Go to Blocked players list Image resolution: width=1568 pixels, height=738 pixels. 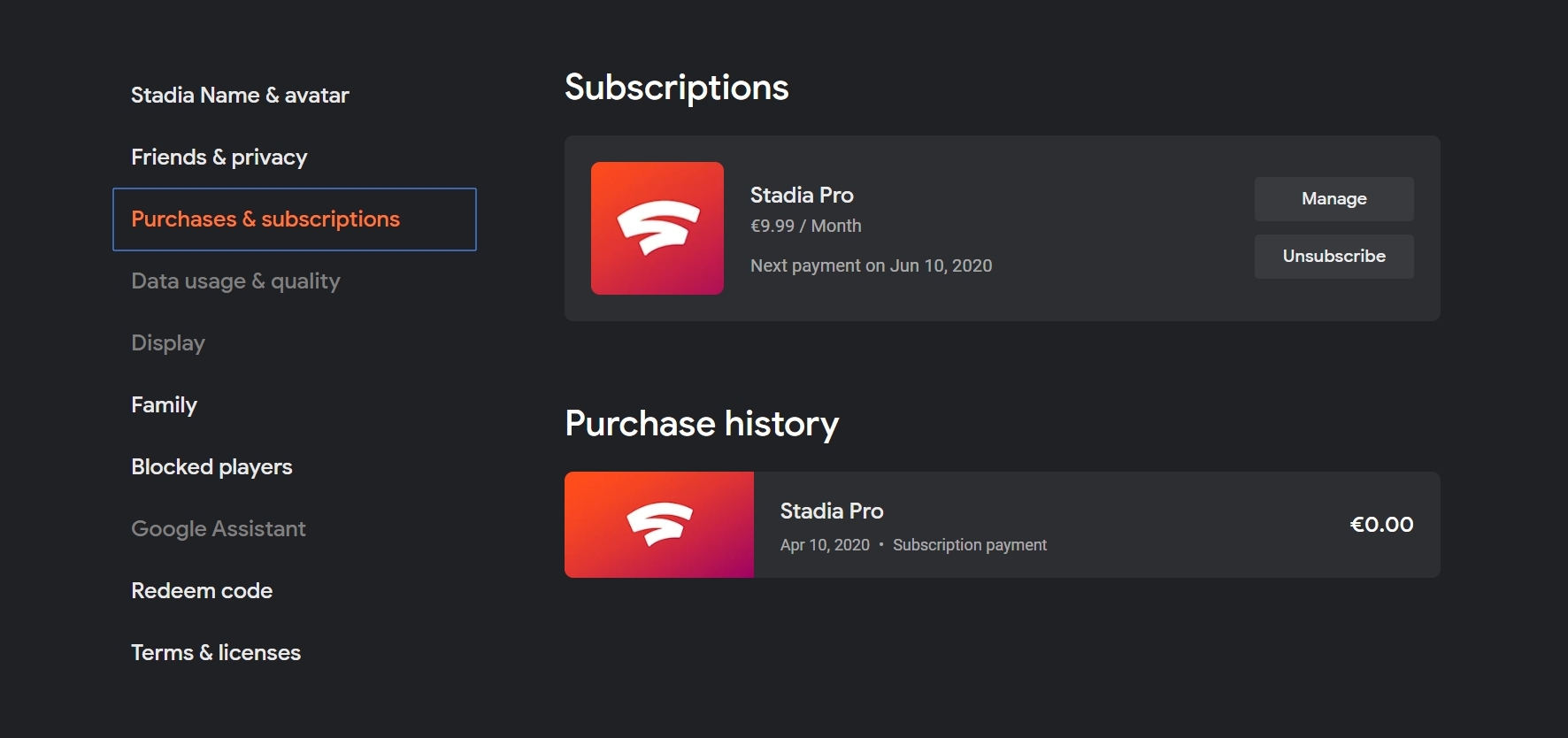click(211, 467)
